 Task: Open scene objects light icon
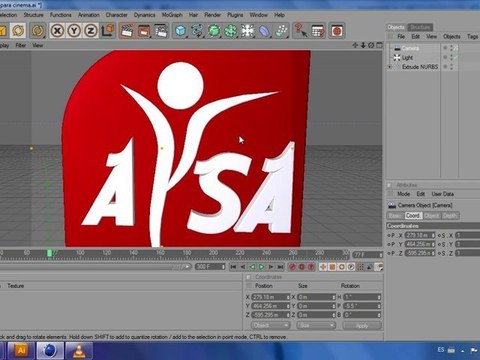point(248,31)
